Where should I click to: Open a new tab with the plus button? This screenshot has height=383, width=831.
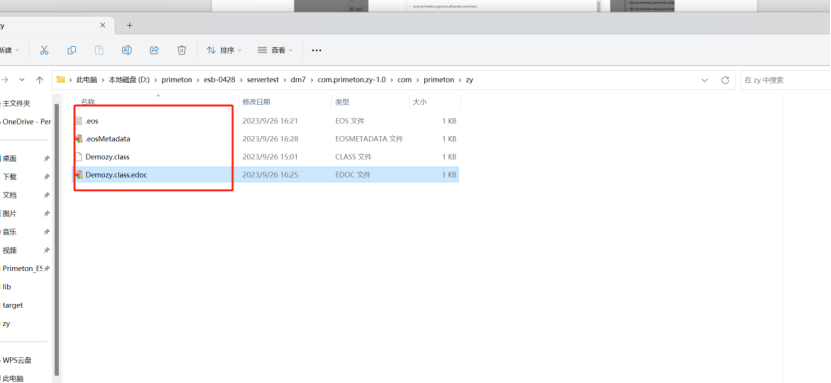click(x=129, y=25)
